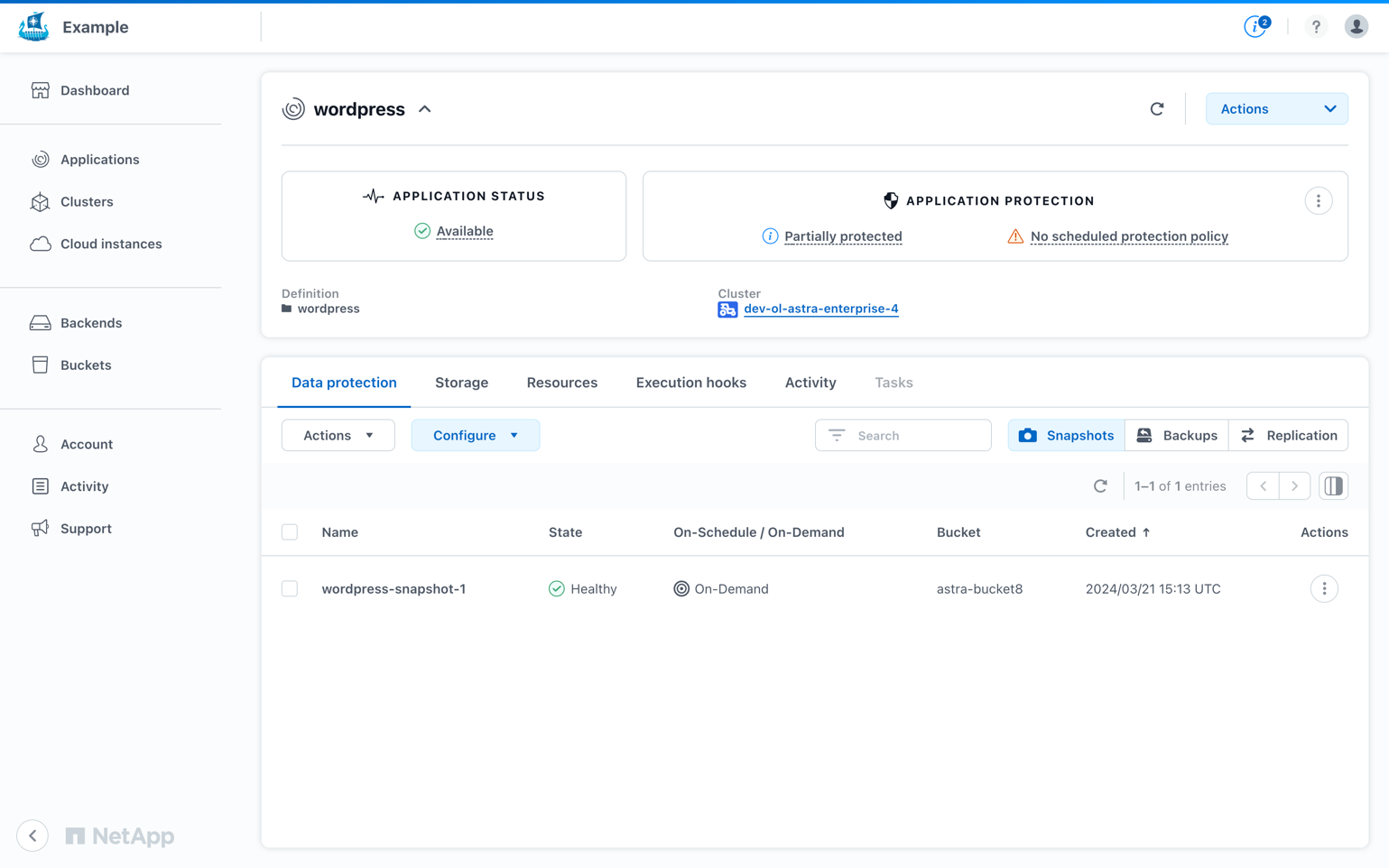Screen dimensions: 1389x868
Task: Click the No scheduled protection policy link
Action: coord(1128,236)
